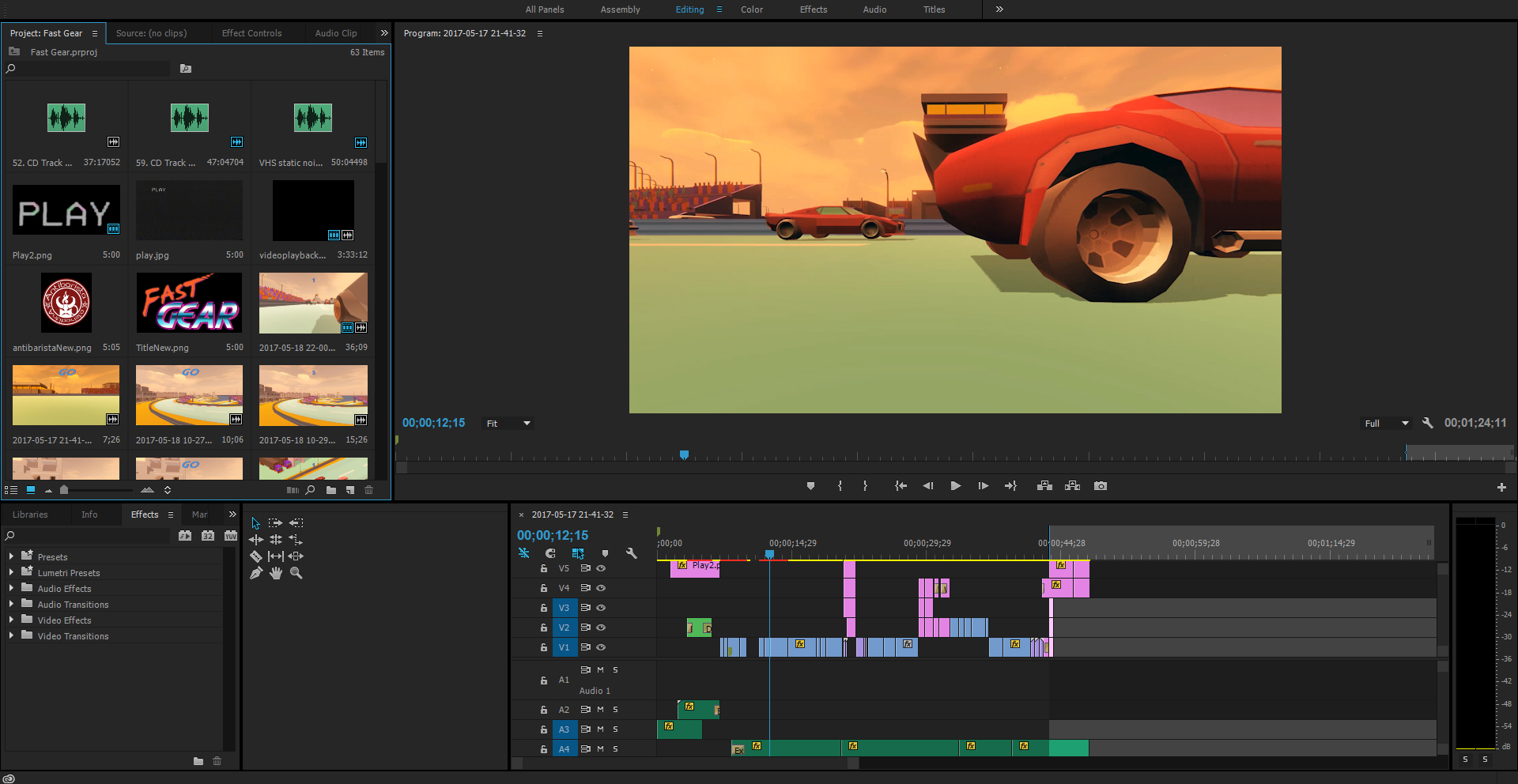Pick the Ripple Edit tool
The image size is (1518, 784).
tap(255, 540)
